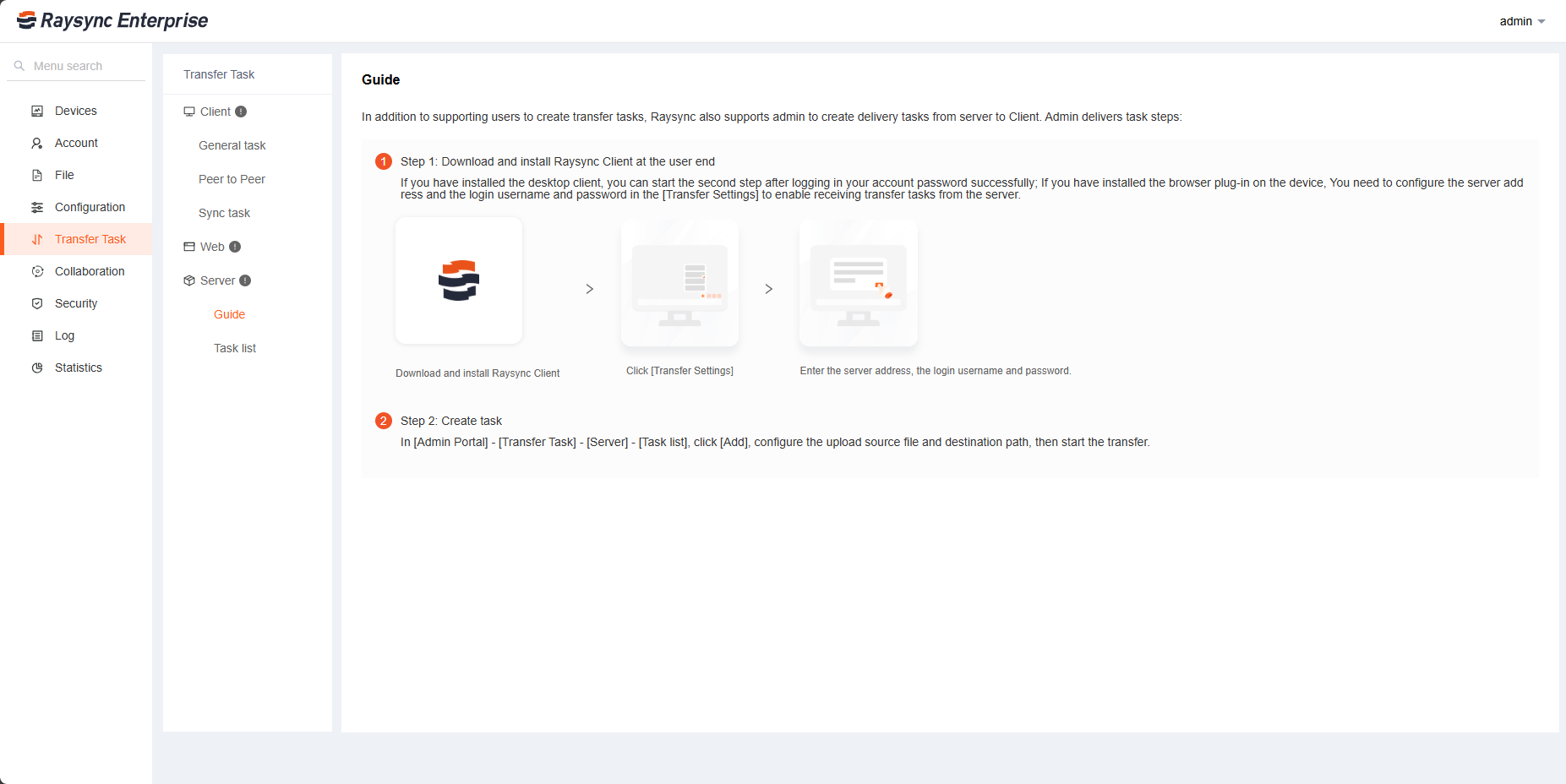Click the Account person icon
The height and width of the screenshot is (784, 1566).
(37, 143)
